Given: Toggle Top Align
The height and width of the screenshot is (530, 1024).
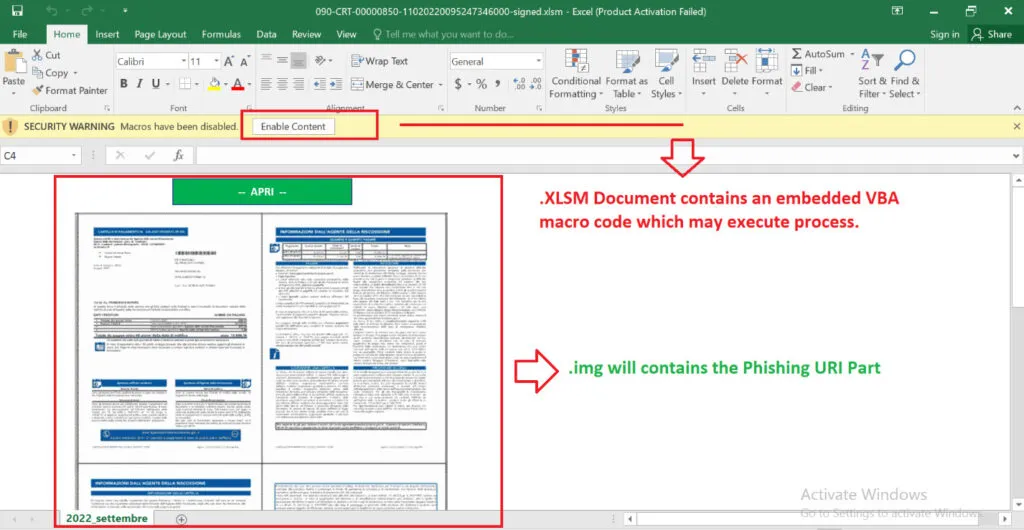Looking at the screenshot, I should point(266,60).
